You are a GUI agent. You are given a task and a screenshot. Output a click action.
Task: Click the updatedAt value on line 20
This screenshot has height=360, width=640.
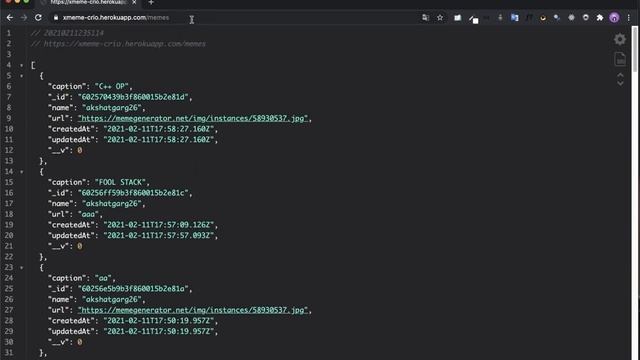pos(159,236)
